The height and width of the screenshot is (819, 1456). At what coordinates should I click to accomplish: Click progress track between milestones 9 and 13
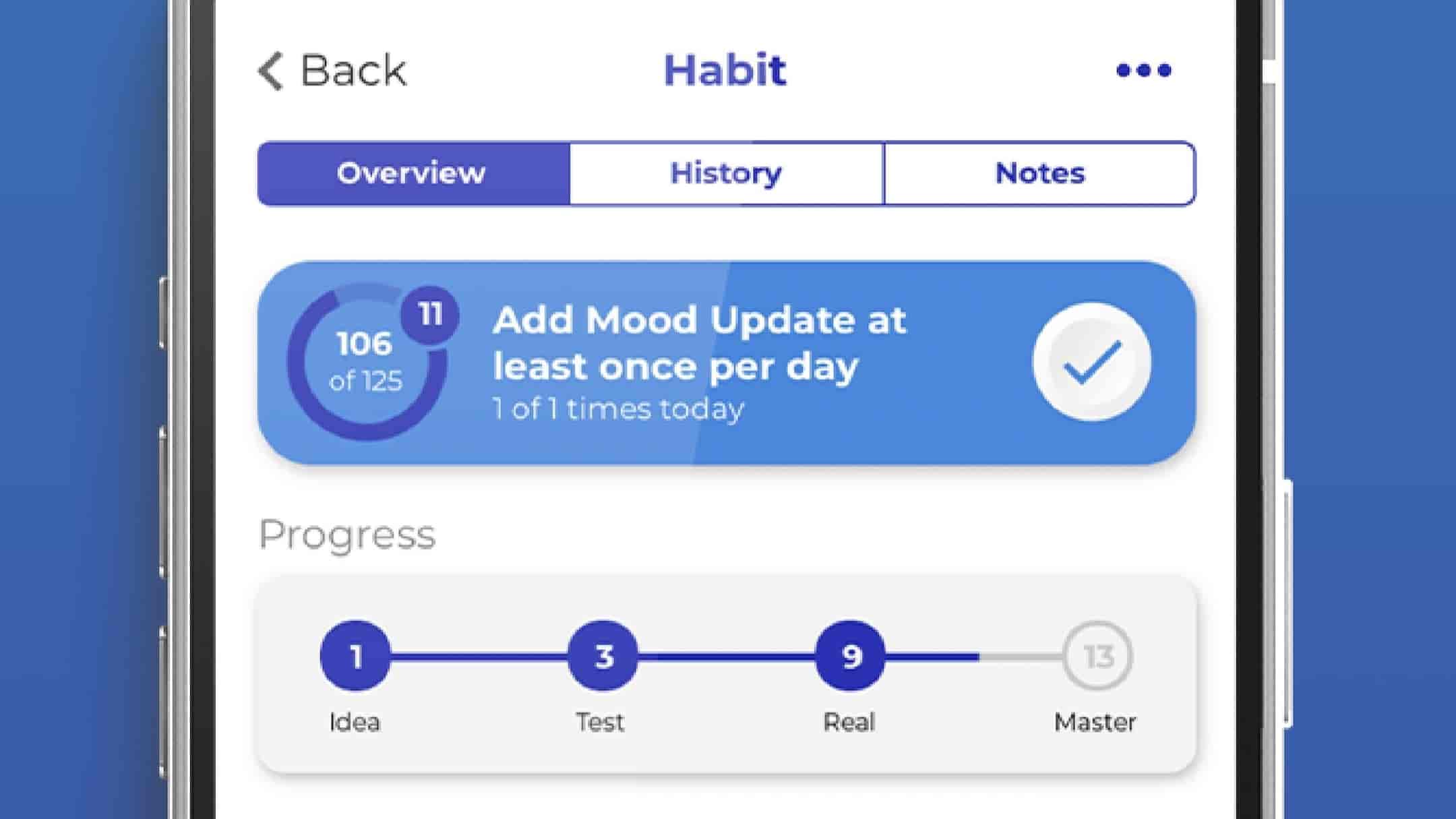974,656
